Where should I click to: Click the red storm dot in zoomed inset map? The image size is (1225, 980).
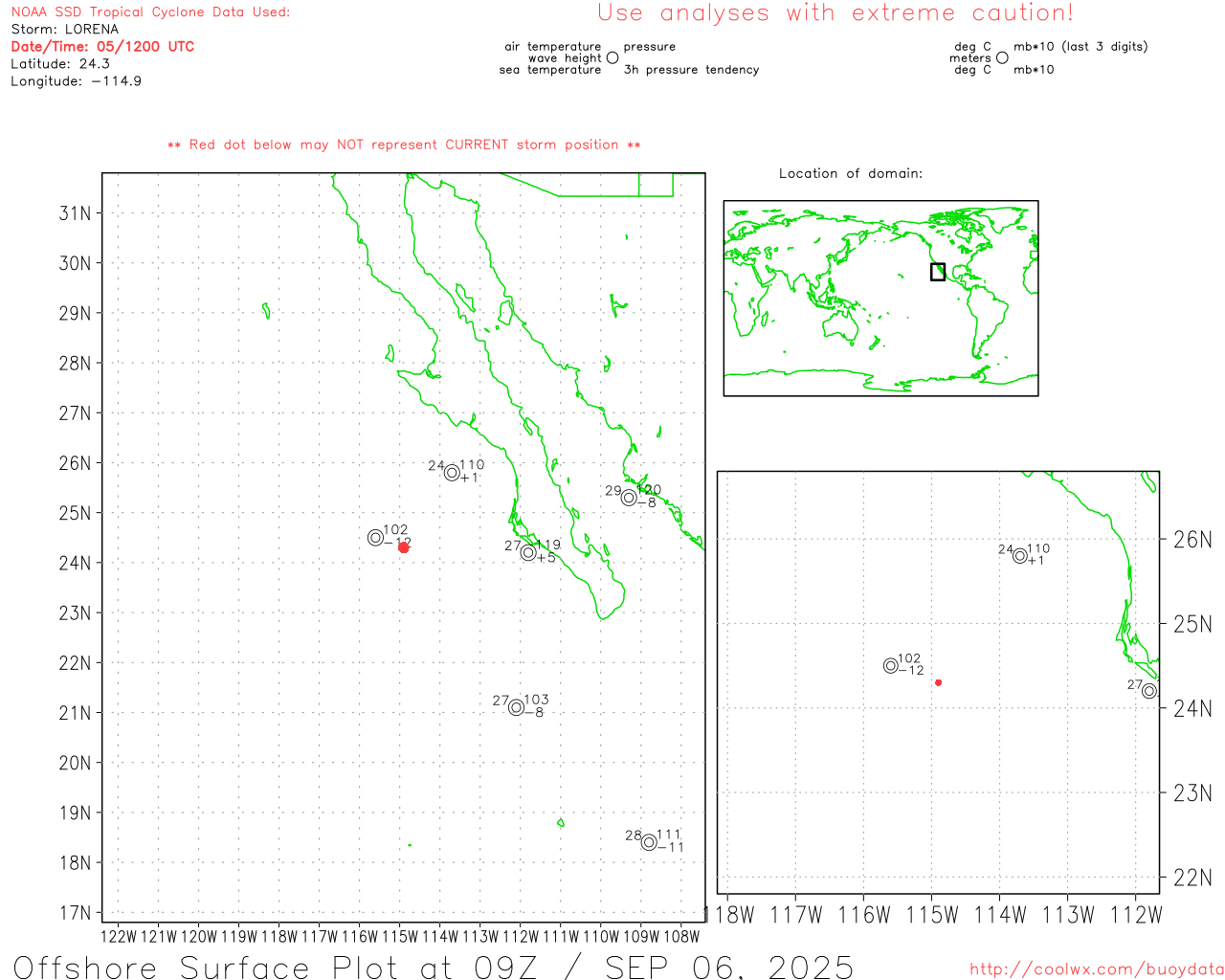point(938,682)
